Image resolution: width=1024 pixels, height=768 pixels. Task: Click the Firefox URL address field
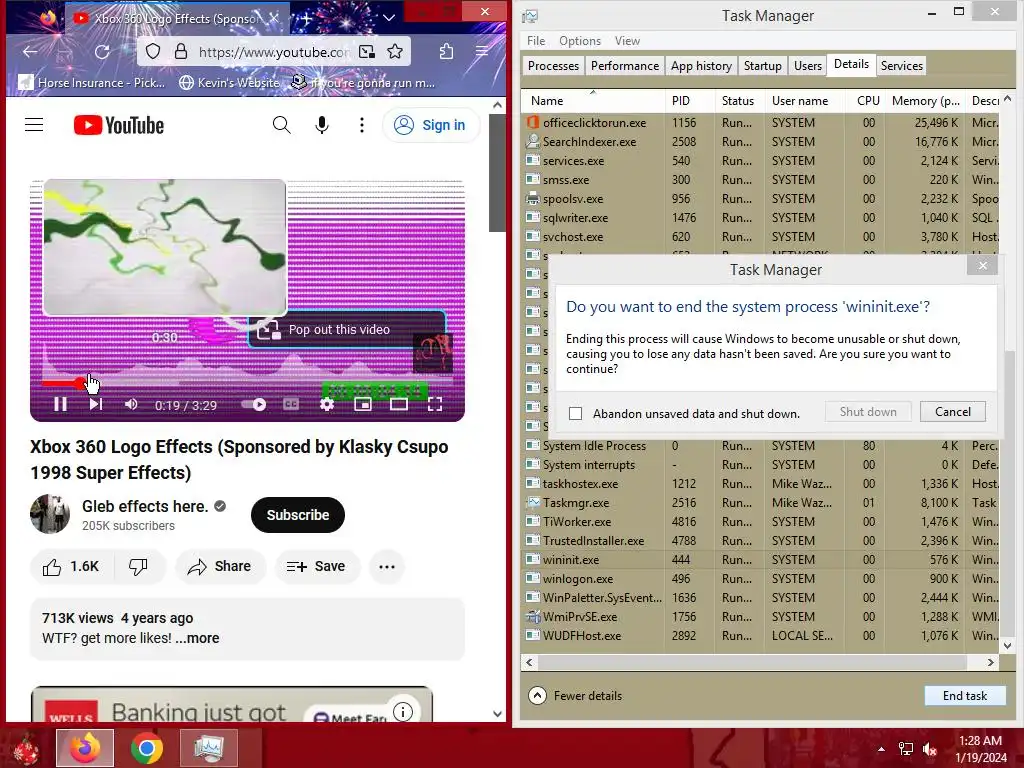(x=274, y=52)
